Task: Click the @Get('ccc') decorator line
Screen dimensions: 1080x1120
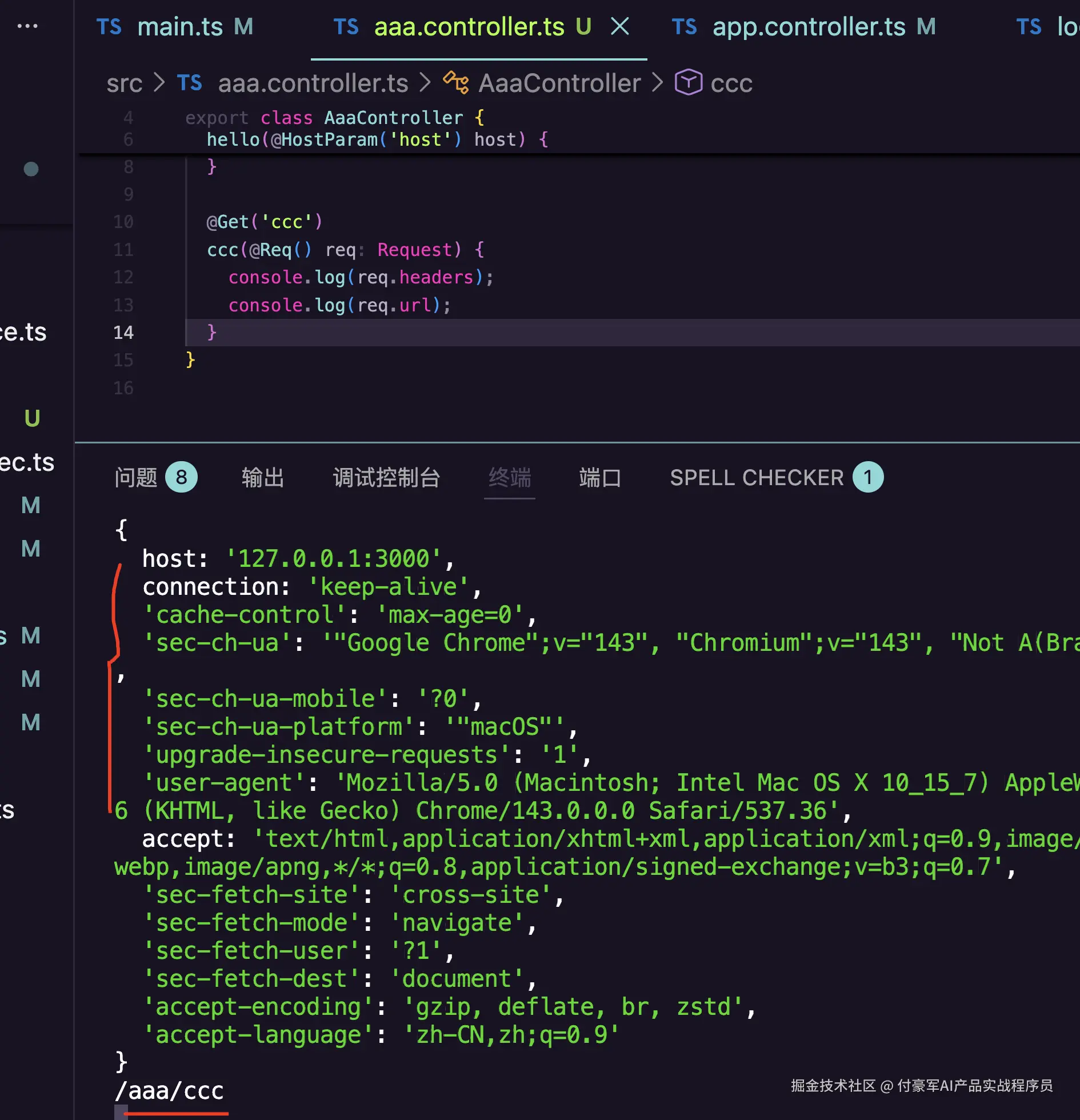Action: (265, 222)
